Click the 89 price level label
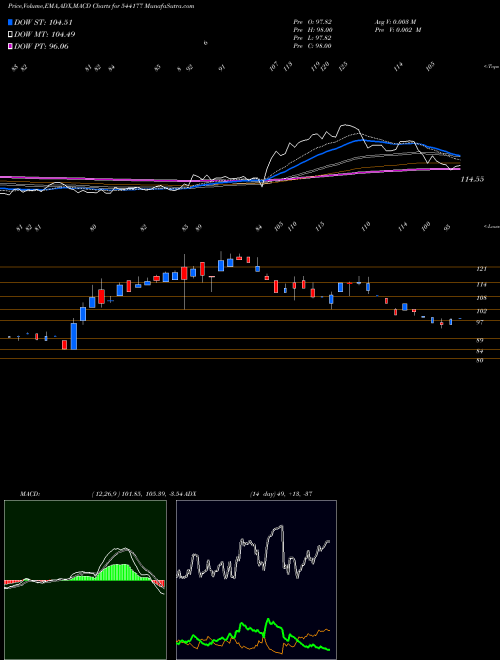Image resolution: width=500 pixels, height=660 pixels. tap(480, 340)
